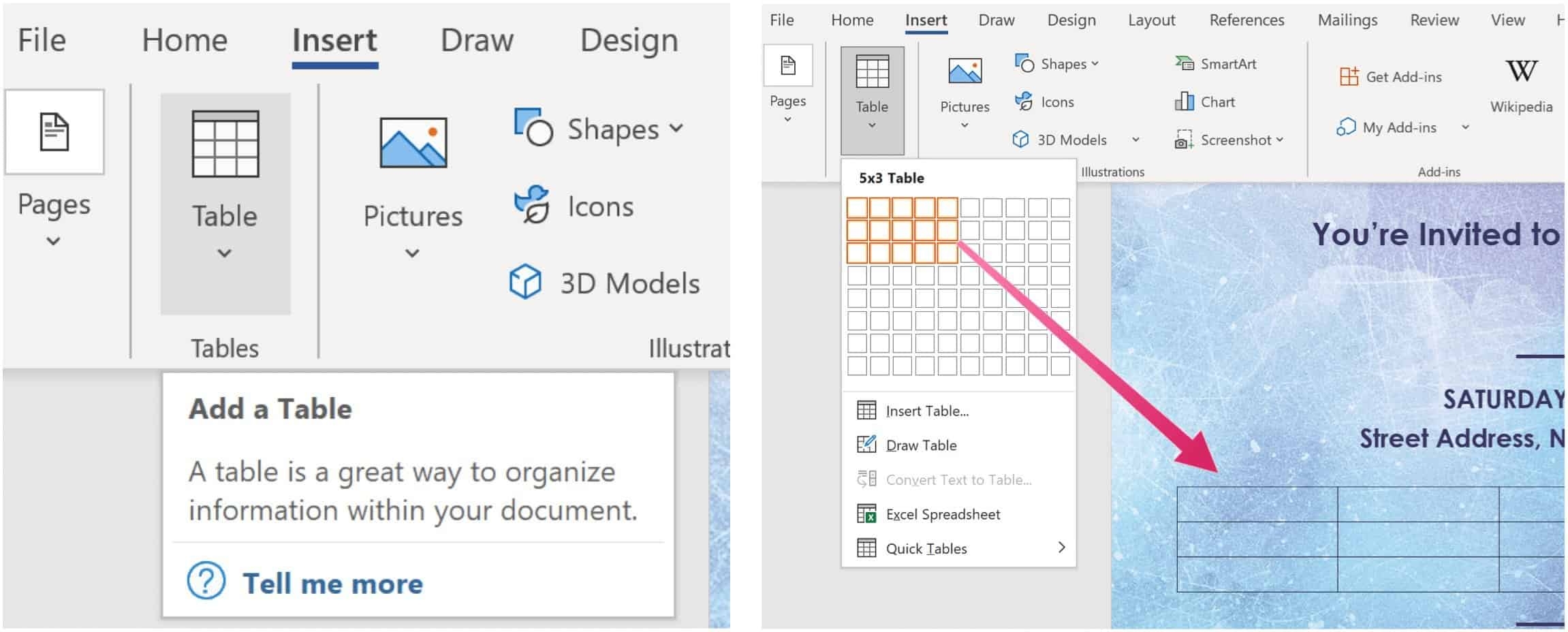Click Icons button in left screenshot
Viewport: 1568px width, 632px height.
coord(574,205)
